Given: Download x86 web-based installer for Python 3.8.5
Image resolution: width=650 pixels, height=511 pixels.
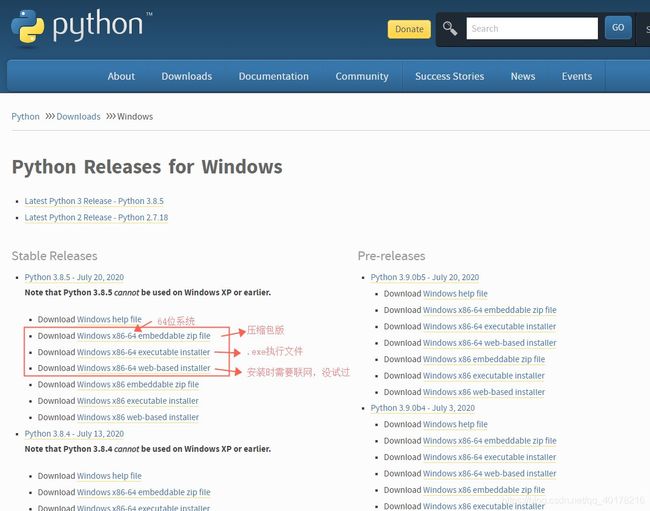Looking at the screenshot, I should [138, 417].
